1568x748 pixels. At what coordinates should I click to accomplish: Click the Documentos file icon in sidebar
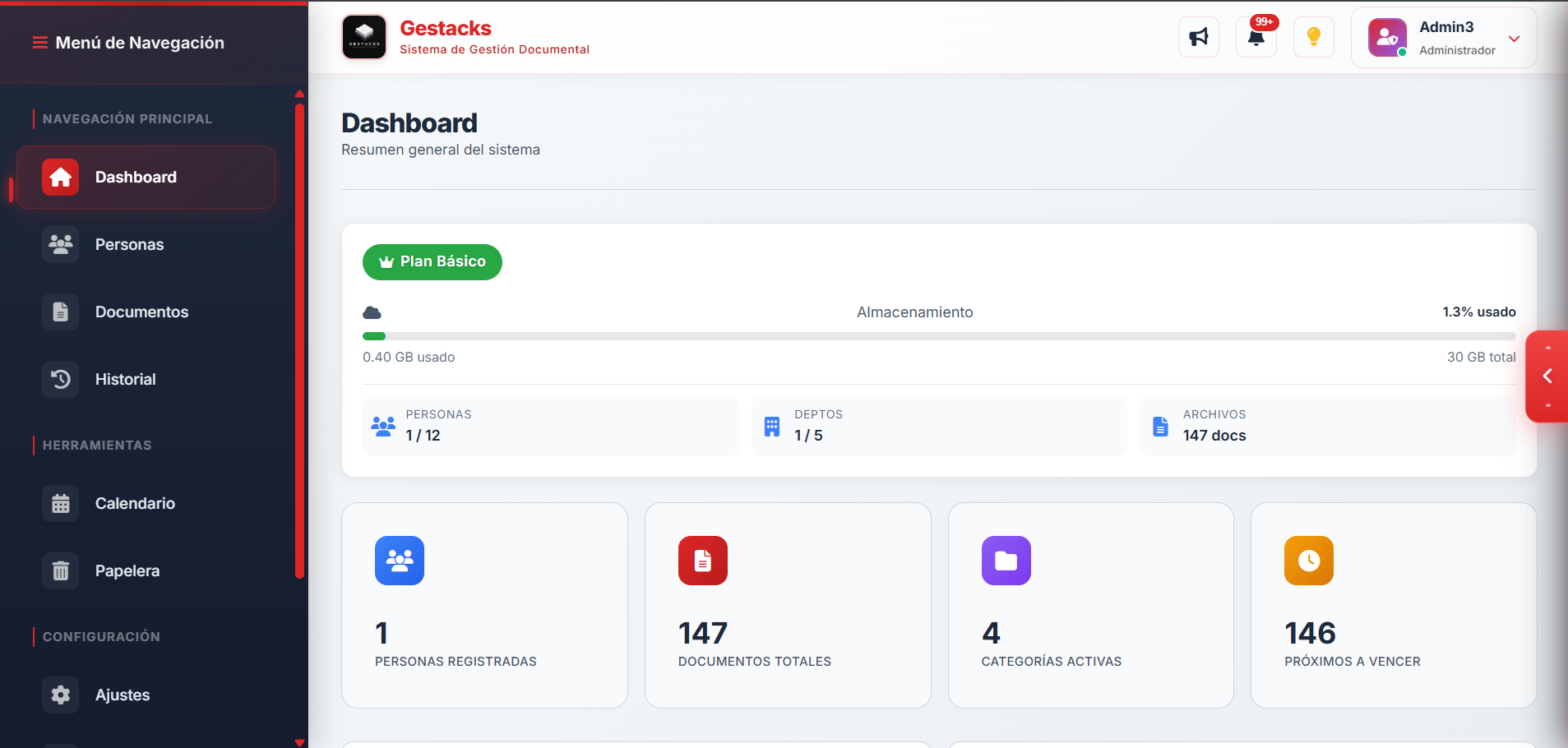tap(60, 312)
